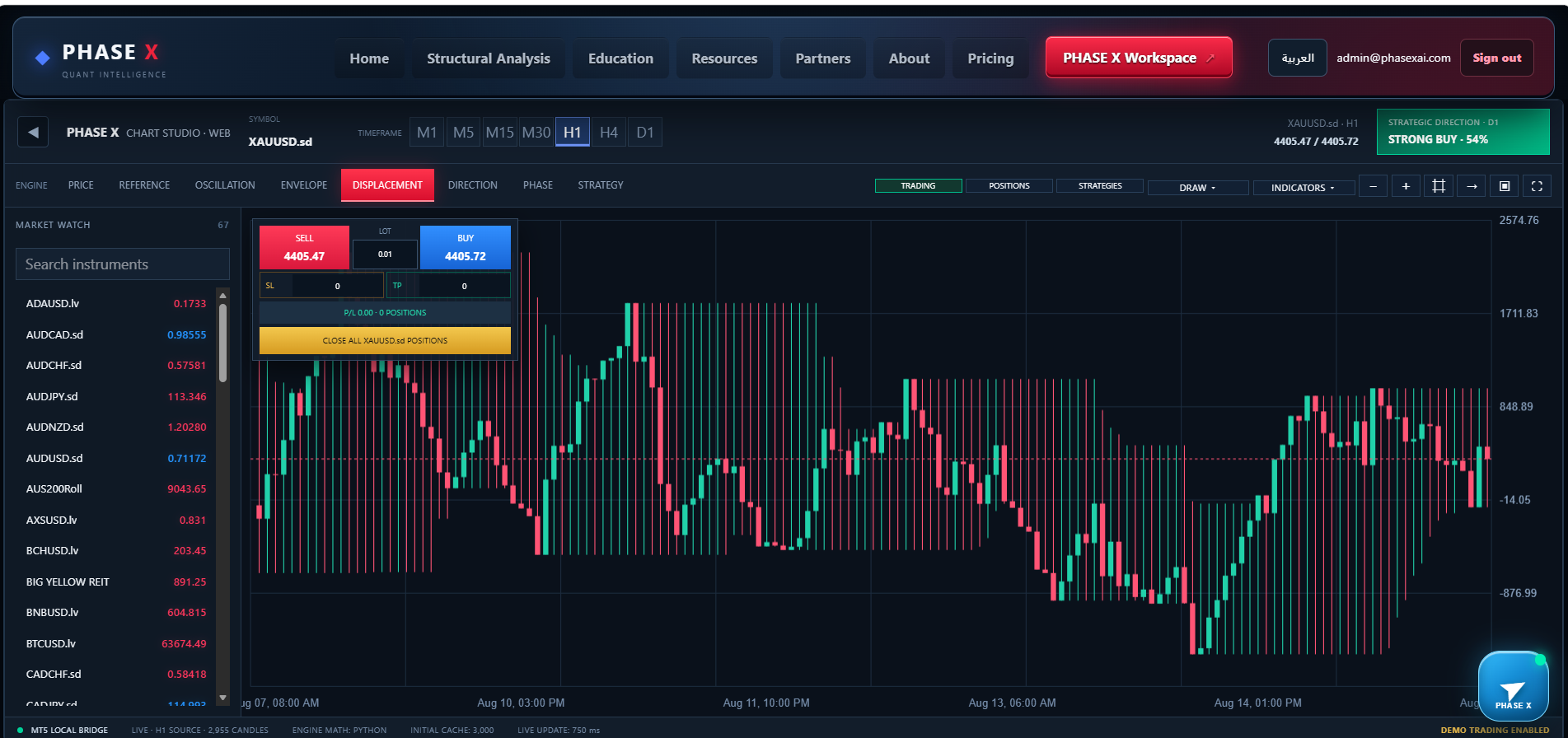The image size is (1568, 738).
Task: Click the Sign out button
Action: [1497, 58]
